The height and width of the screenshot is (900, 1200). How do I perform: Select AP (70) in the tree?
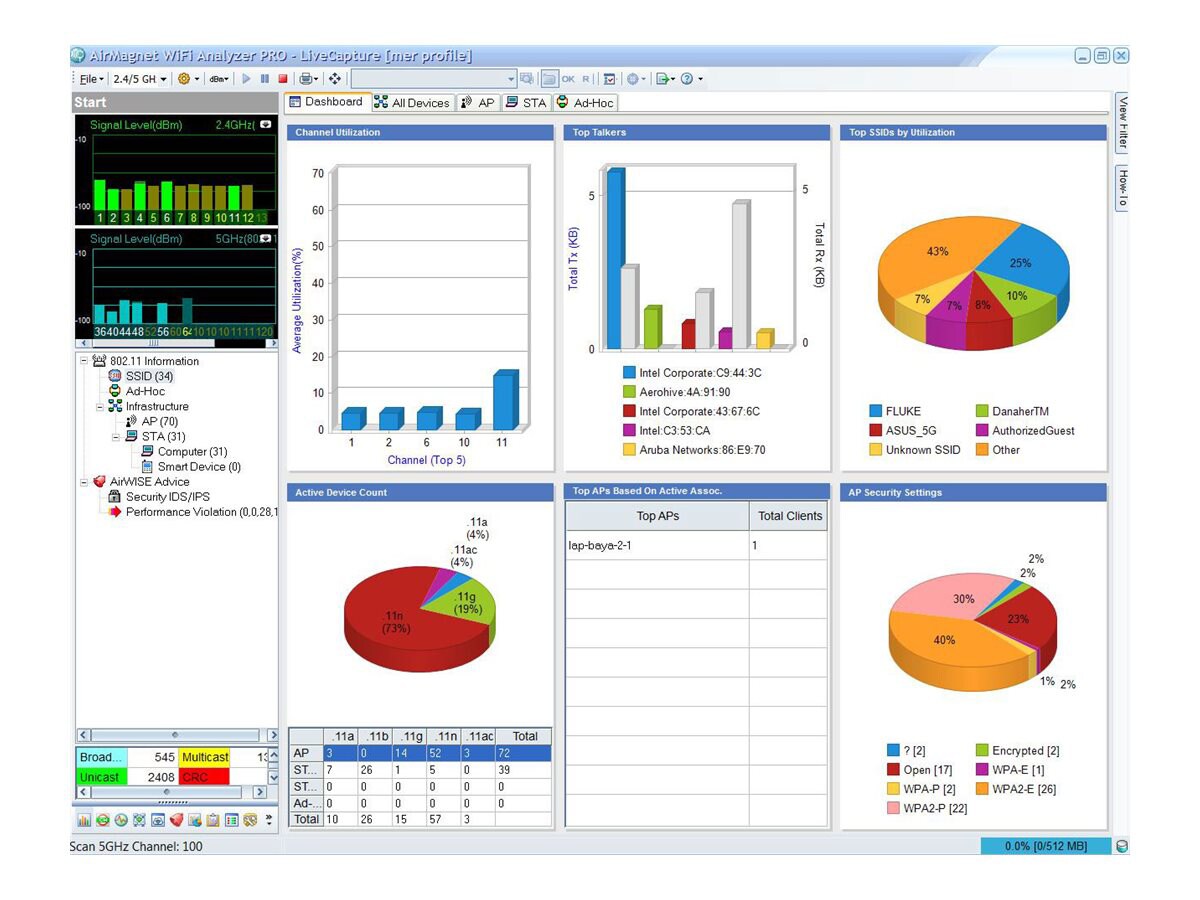pos(160,421)
